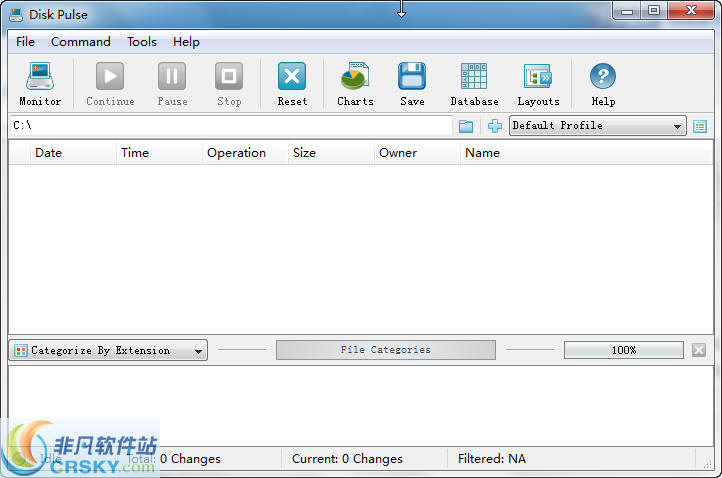Click the C:\ directory path field

[x=231, y=126]
